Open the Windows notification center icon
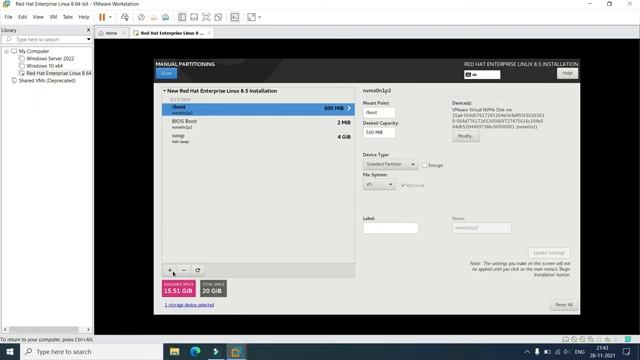 tap(627, 352)
